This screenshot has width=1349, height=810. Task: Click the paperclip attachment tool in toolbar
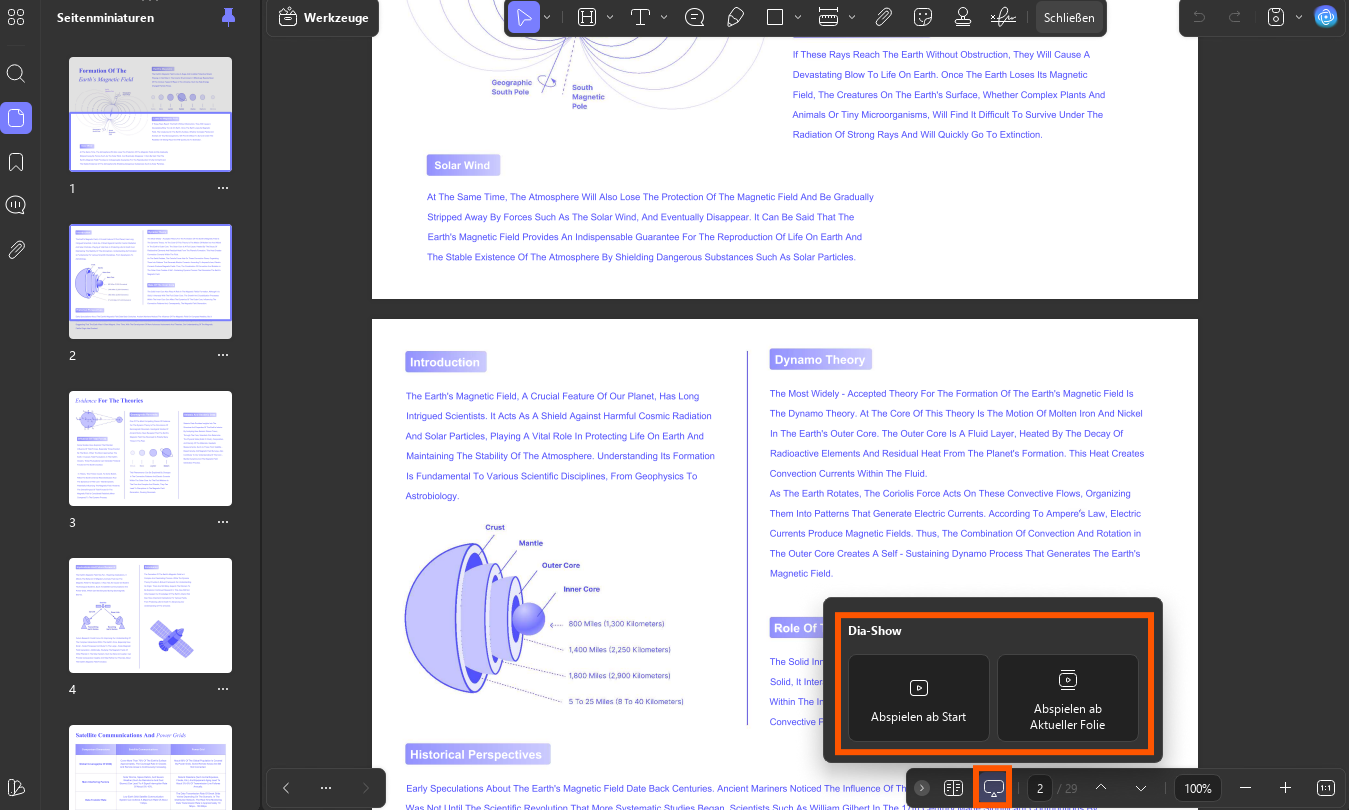pyautogui.click(x=883, y=17)
